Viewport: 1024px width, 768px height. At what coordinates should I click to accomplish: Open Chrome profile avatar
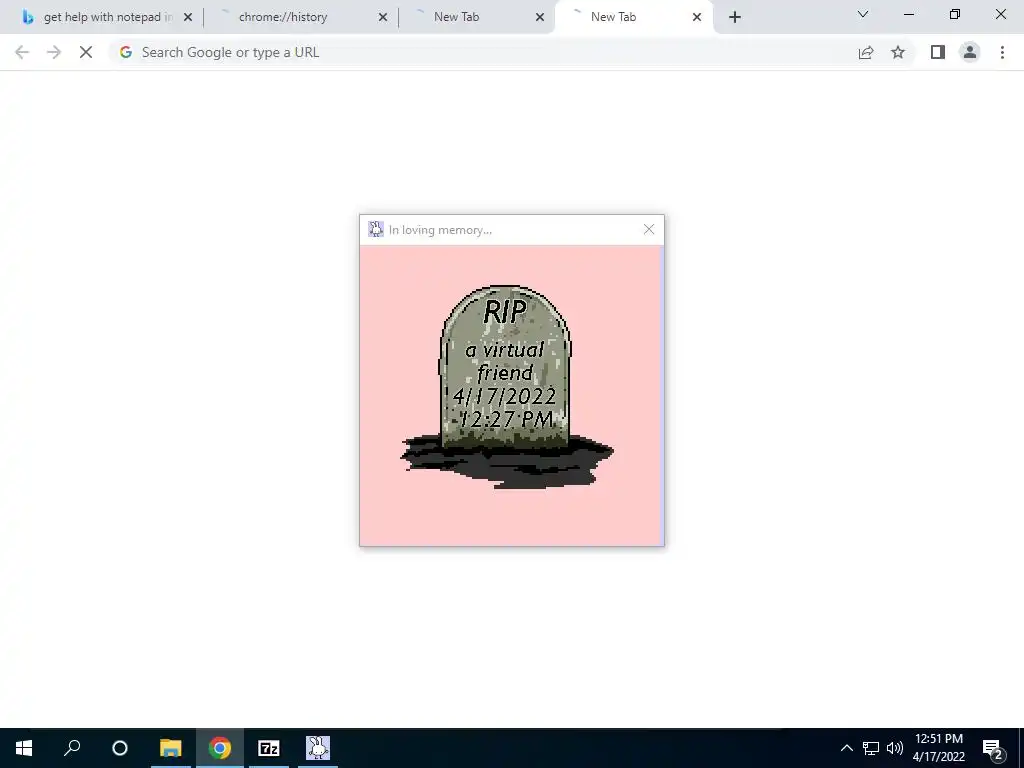970,52
